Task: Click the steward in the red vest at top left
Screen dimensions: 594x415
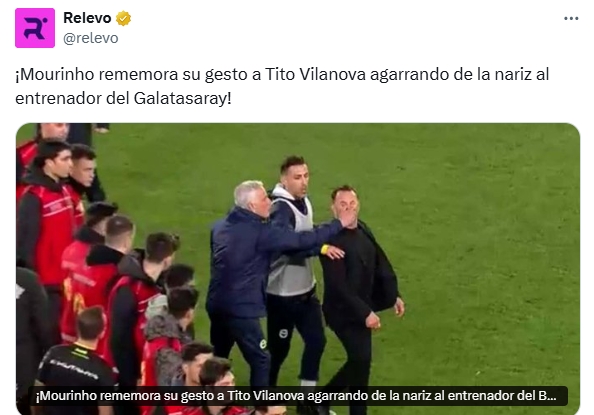Action: (x=45, y=212)
